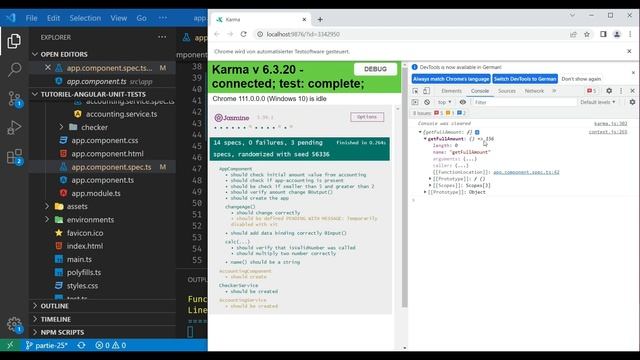Image resolution: width=640 pixels, height=360 pixels.
Task: Open DevTools settings gear in main toolbar
Action: [x=609, y=91]
